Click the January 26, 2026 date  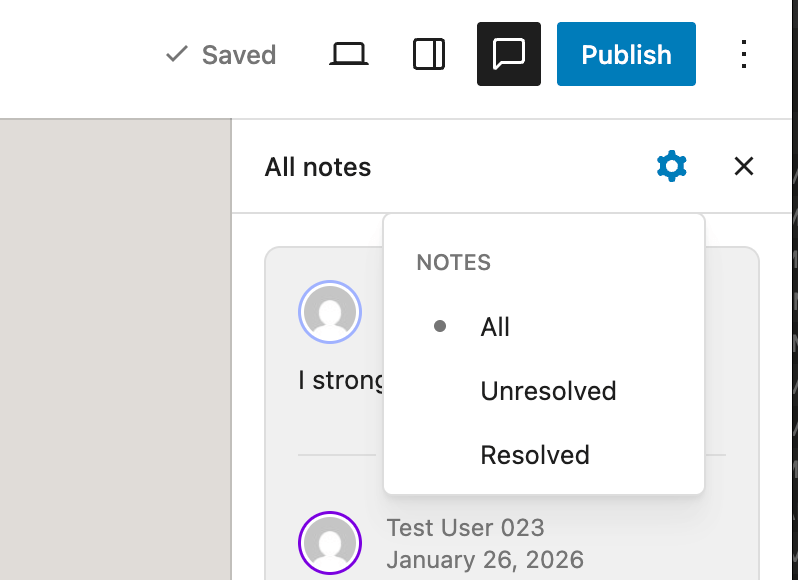(484, 559)
